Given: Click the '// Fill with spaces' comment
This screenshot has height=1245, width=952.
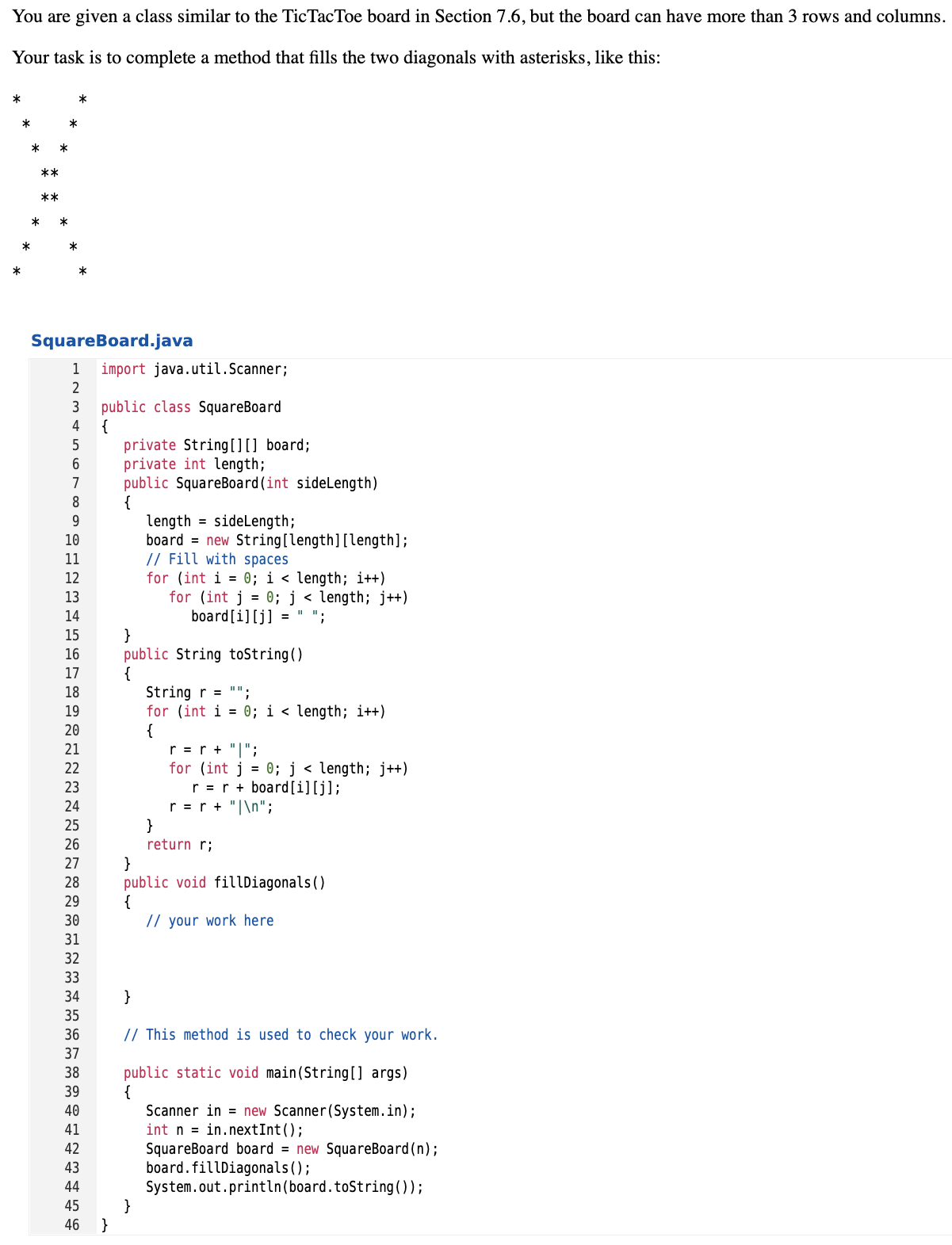Looking at the screenshot, I should 217,559.
